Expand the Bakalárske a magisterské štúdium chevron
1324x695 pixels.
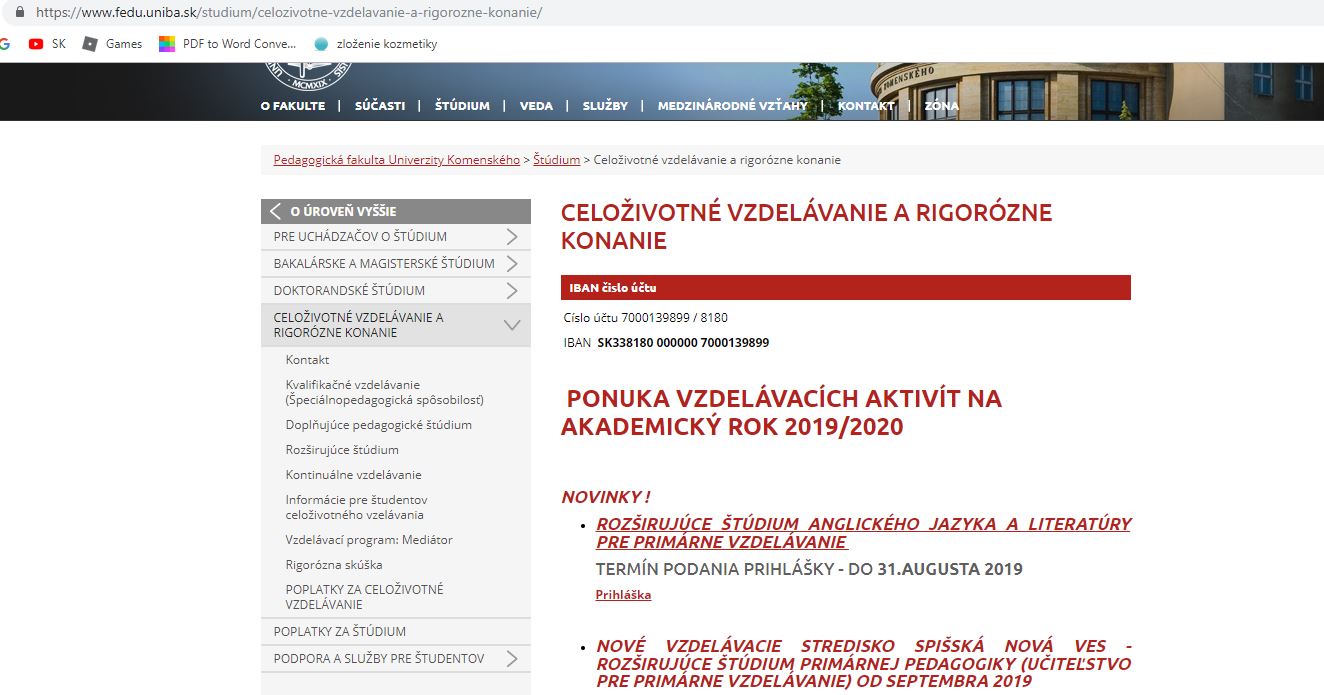point(512,264)
